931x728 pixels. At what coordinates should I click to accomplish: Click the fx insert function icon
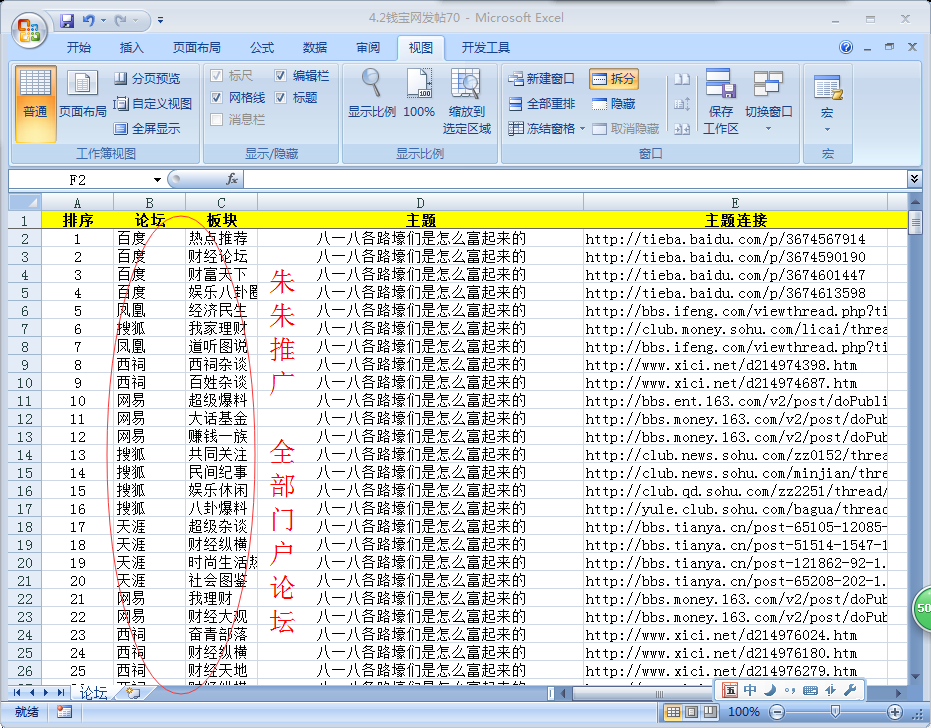pos(232,179)
